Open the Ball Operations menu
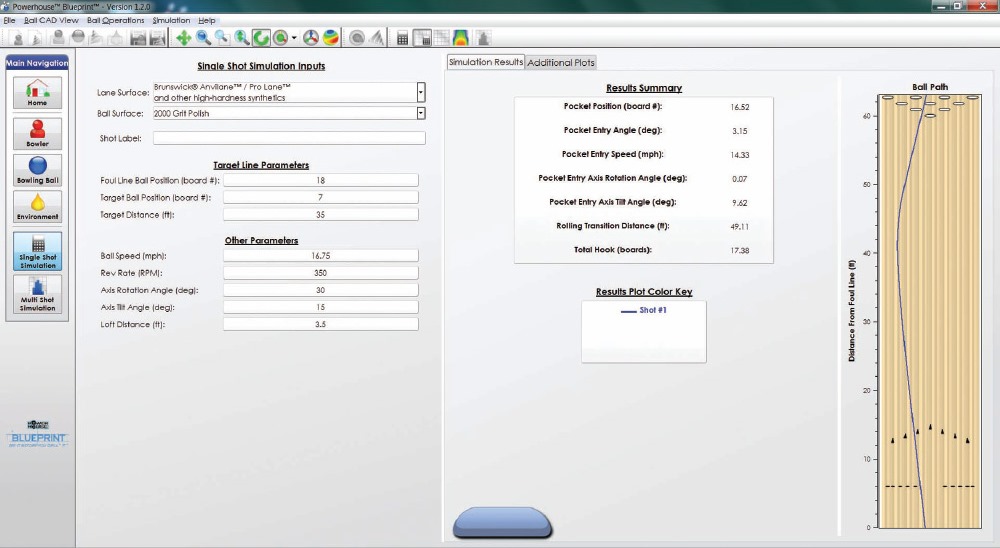Image resolution: width=1000 pixels, height=548 pixels. click(115, 20)
